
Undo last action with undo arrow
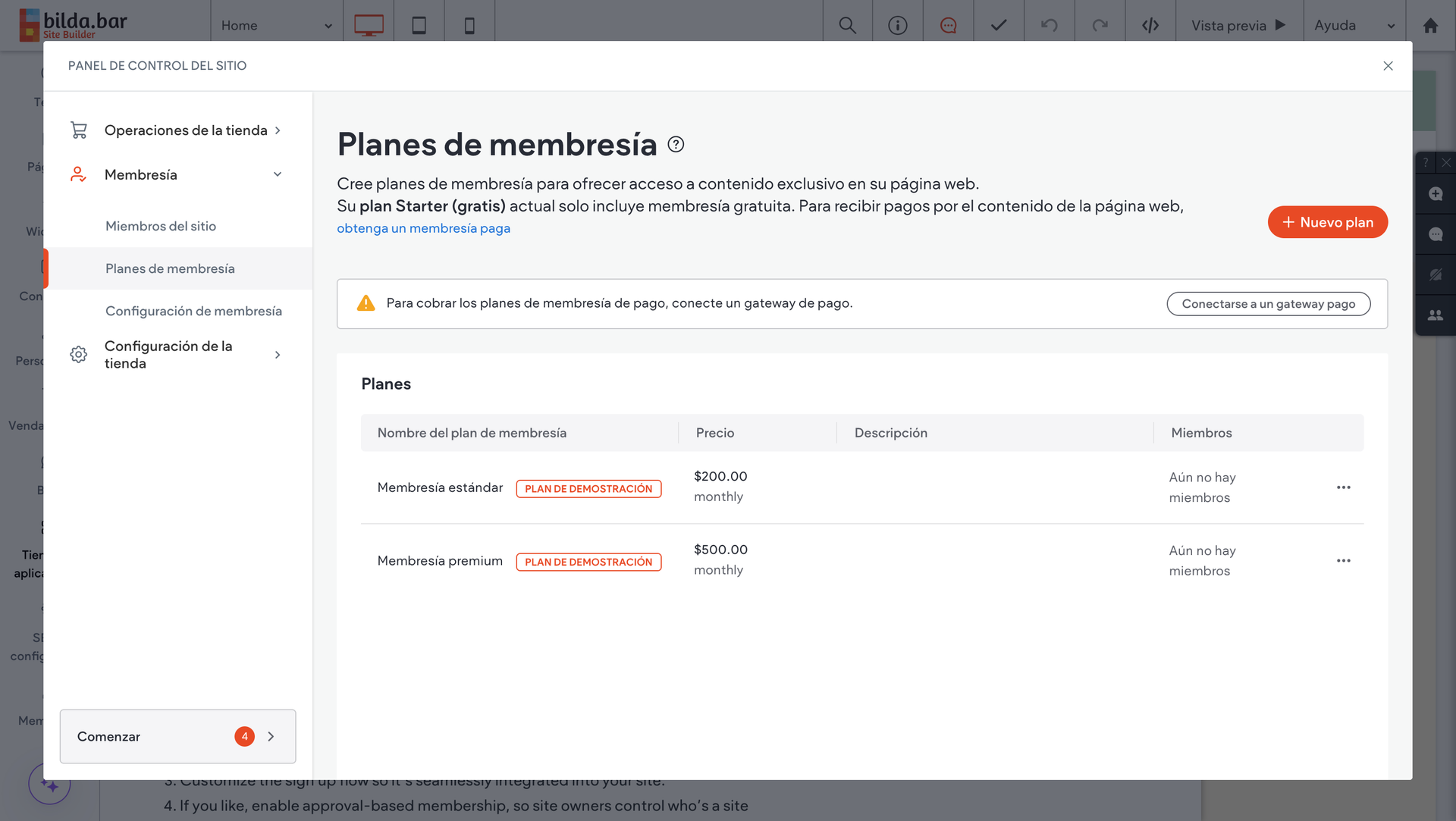[1050, 25]
